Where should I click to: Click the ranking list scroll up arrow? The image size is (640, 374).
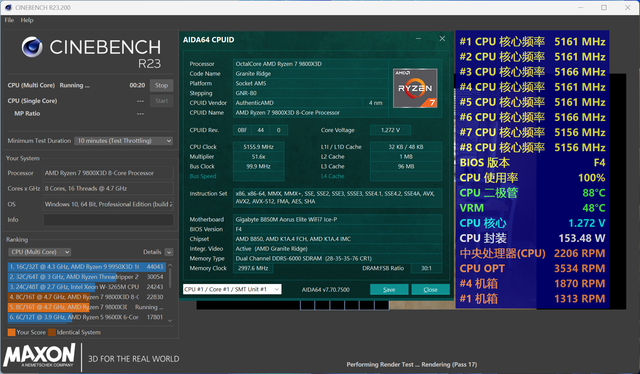(x=170, y=265)
